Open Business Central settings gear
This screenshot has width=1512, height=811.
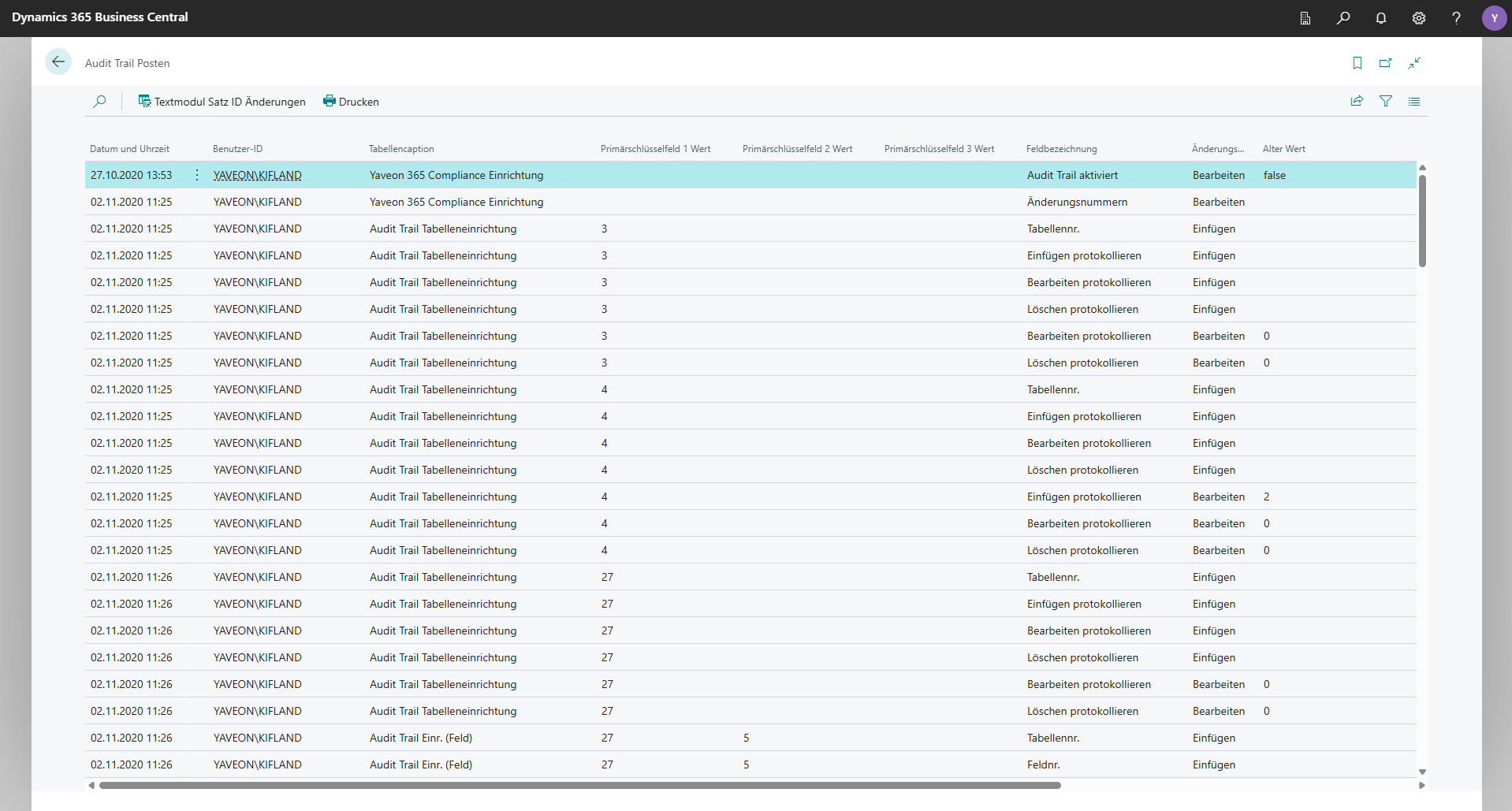coord(1419,17)
